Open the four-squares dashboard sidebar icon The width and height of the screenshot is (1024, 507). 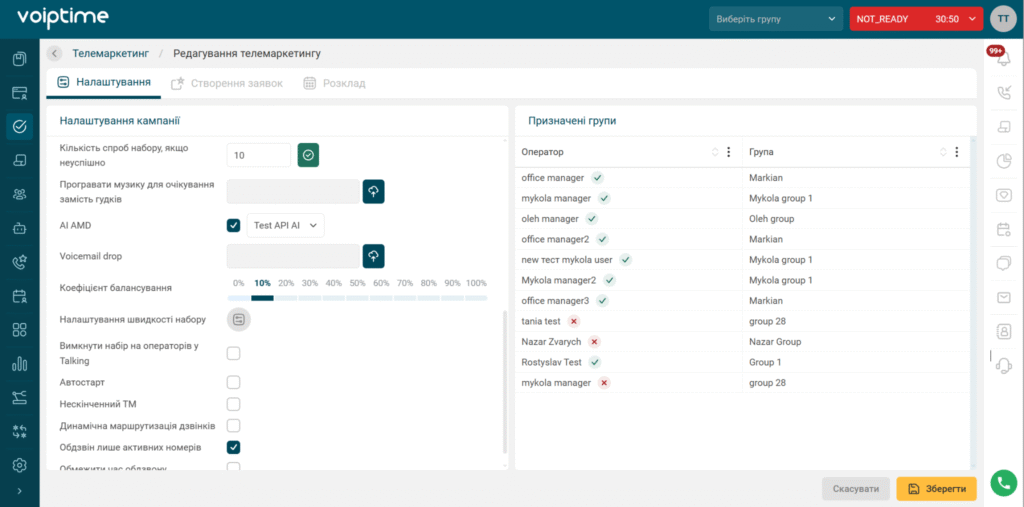20,330
